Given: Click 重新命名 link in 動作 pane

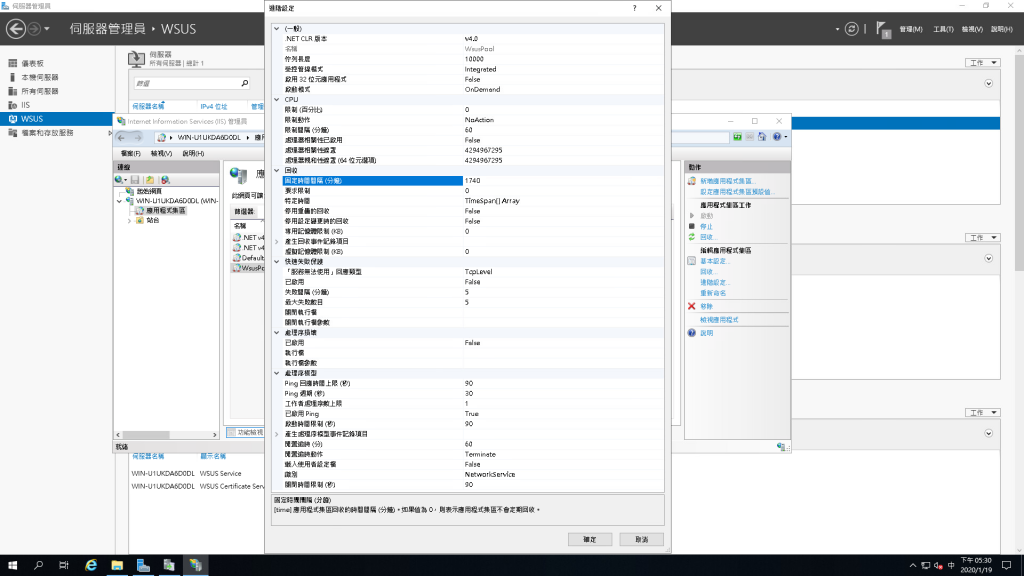Looking at the screenshot, I should (x=712, y=293).
